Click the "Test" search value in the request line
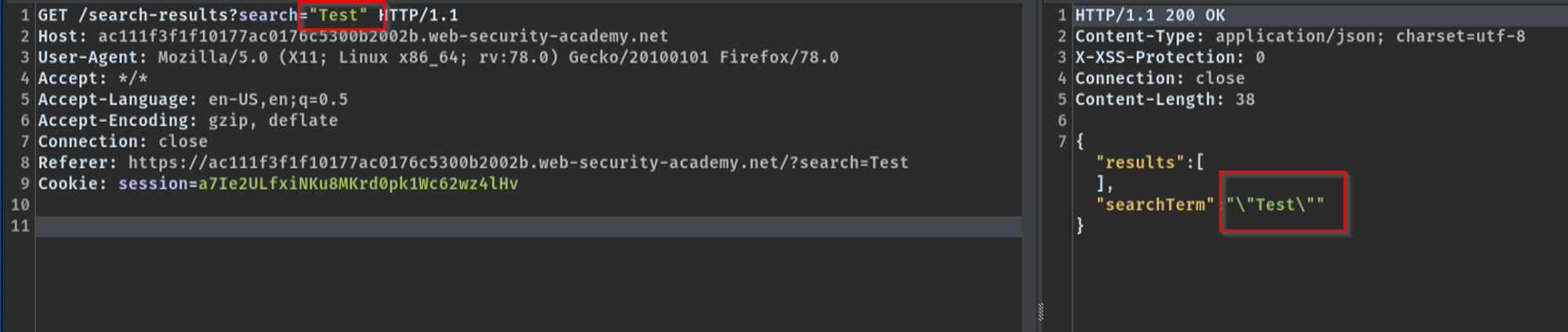Viewport: 1568px width, 332px height. coord(338,15)
